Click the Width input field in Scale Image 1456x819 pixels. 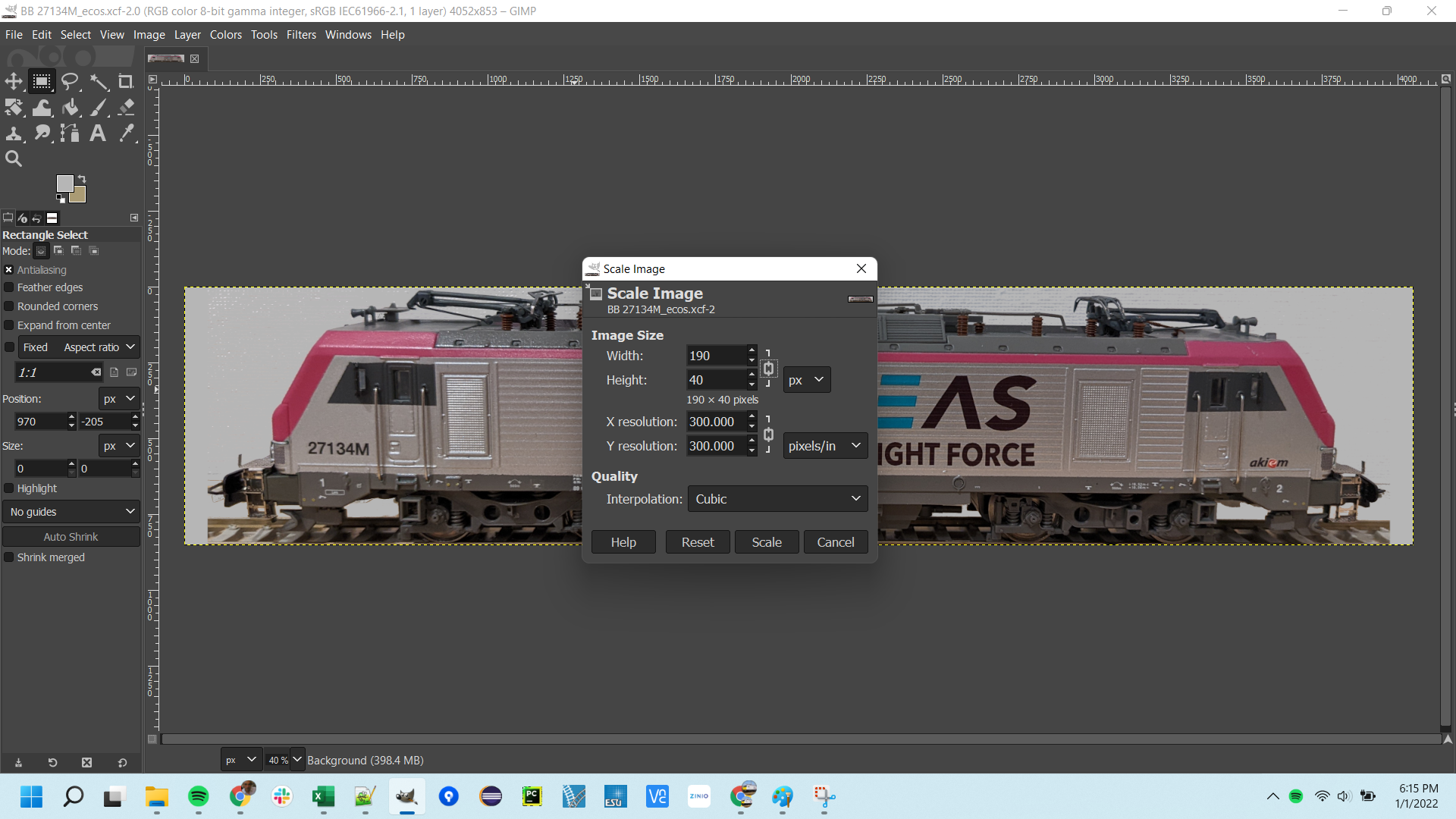[x=716, y=356]
